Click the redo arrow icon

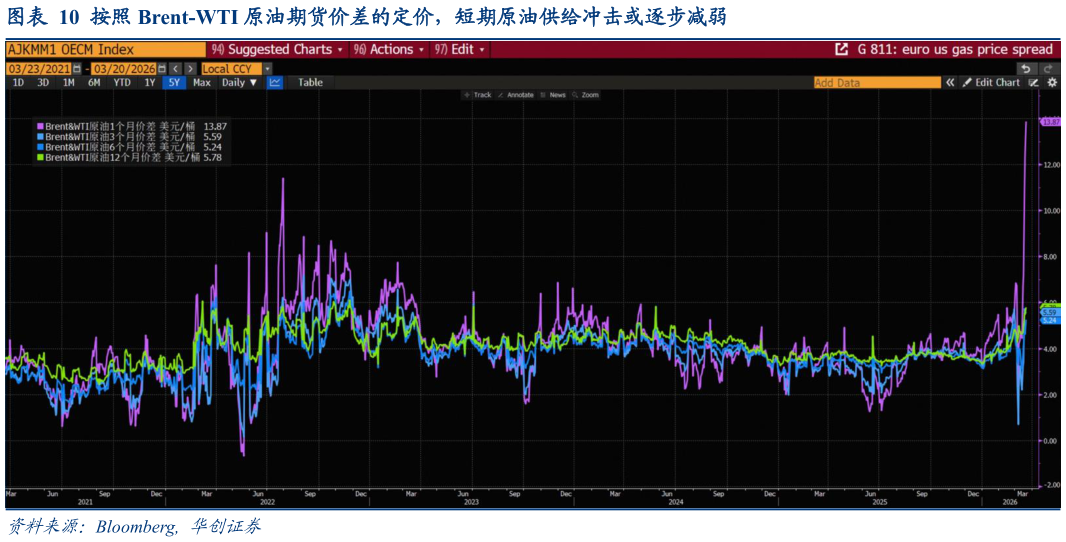click(x=1048, y=69)
